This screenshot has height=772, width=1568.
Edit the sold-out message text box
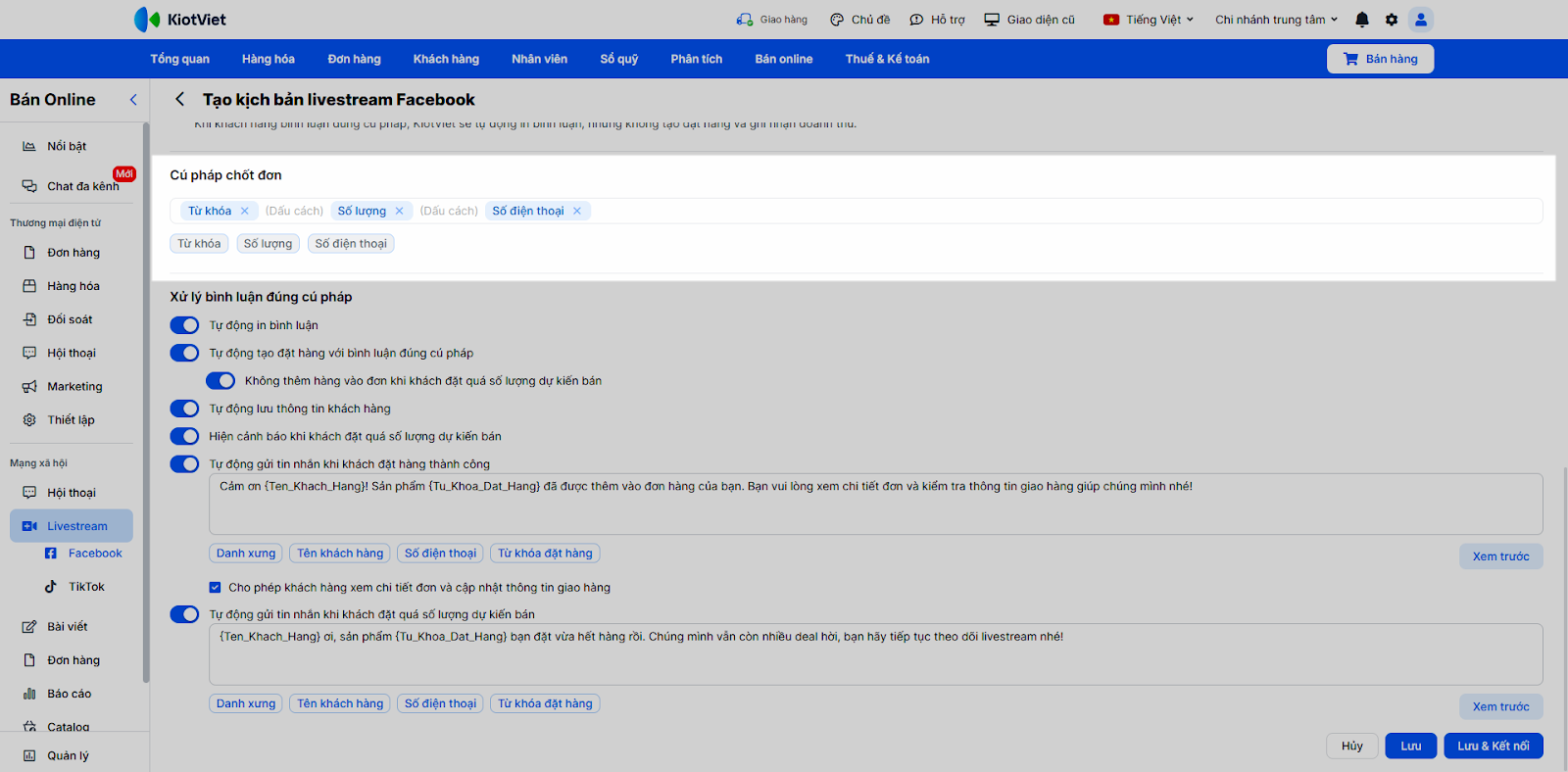click(876, 654)
